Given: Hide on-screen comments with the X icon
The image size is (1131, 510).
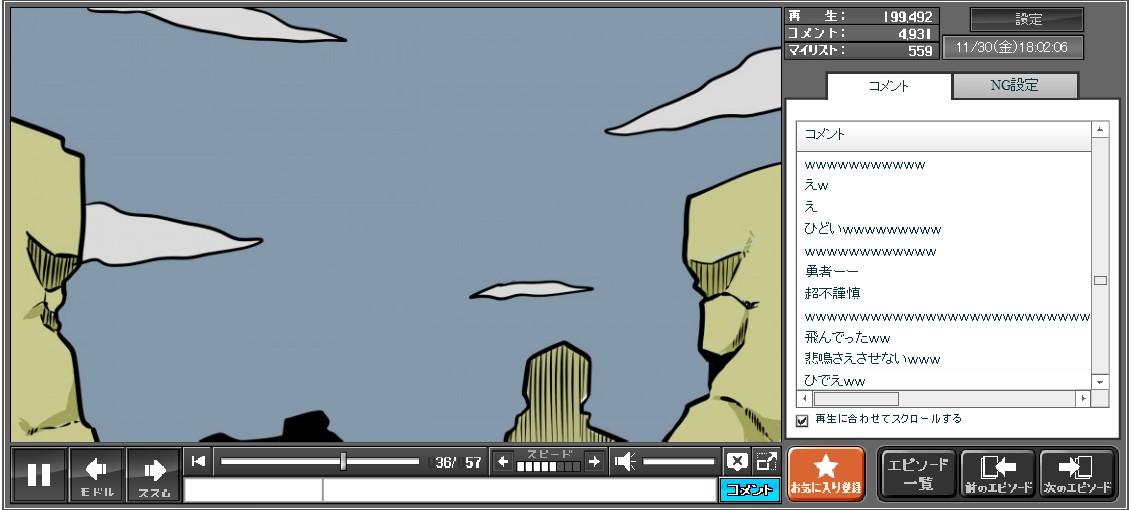Looking at the screenshot, I should pos(737,461).
